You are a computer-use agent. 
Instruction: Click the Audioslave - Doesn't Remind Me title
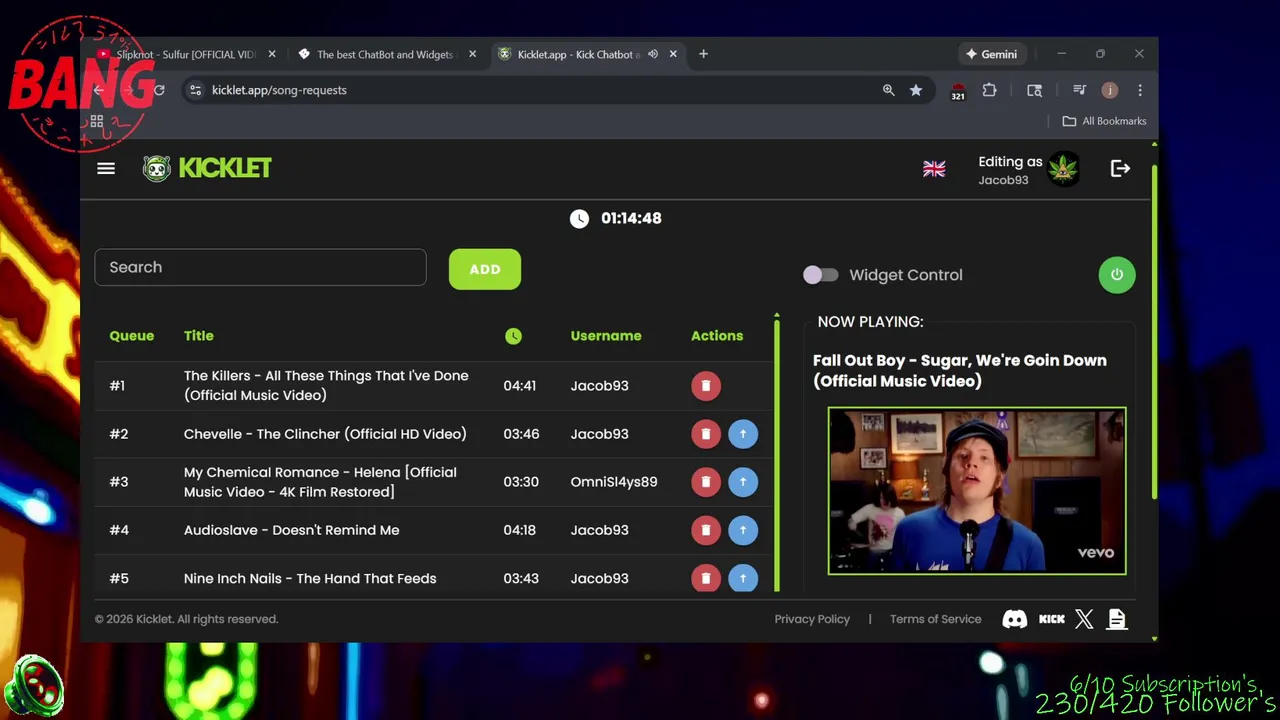pyautogui.click(x=292, y=530)
